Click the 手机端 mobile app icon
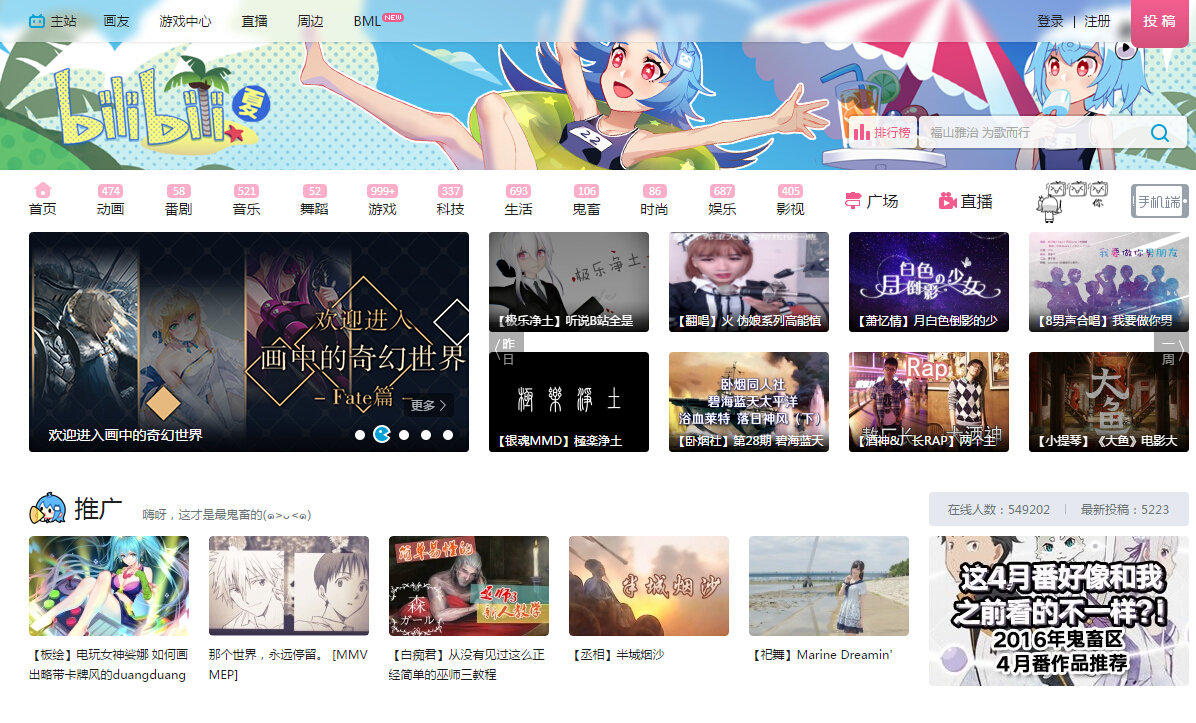1196x723 pixels. tap(1159, 201)
